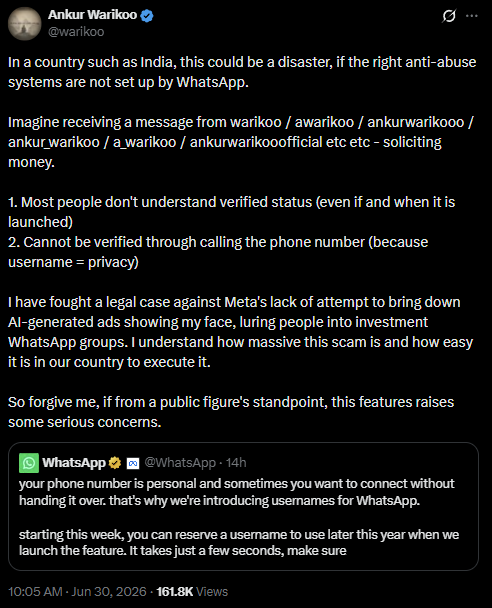Open the @warikoo handle link
The image size is (492, 608).
76,31
